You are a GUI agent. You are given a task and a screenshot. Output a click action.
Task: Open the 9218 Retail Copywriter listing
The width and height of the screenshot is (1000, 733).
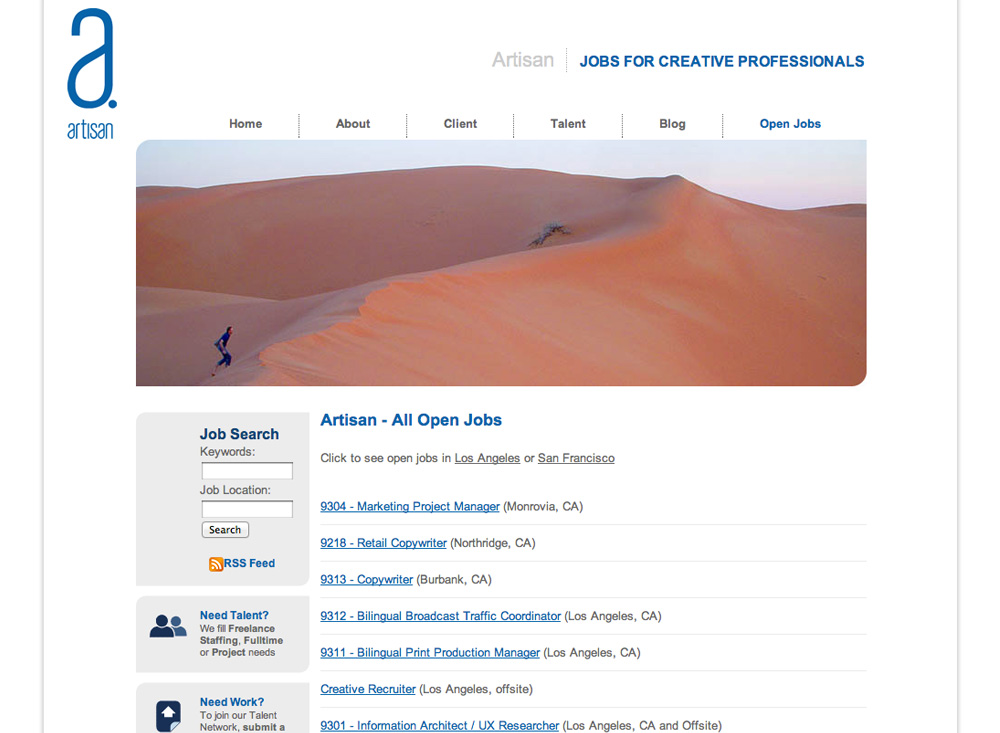(383, 543)
